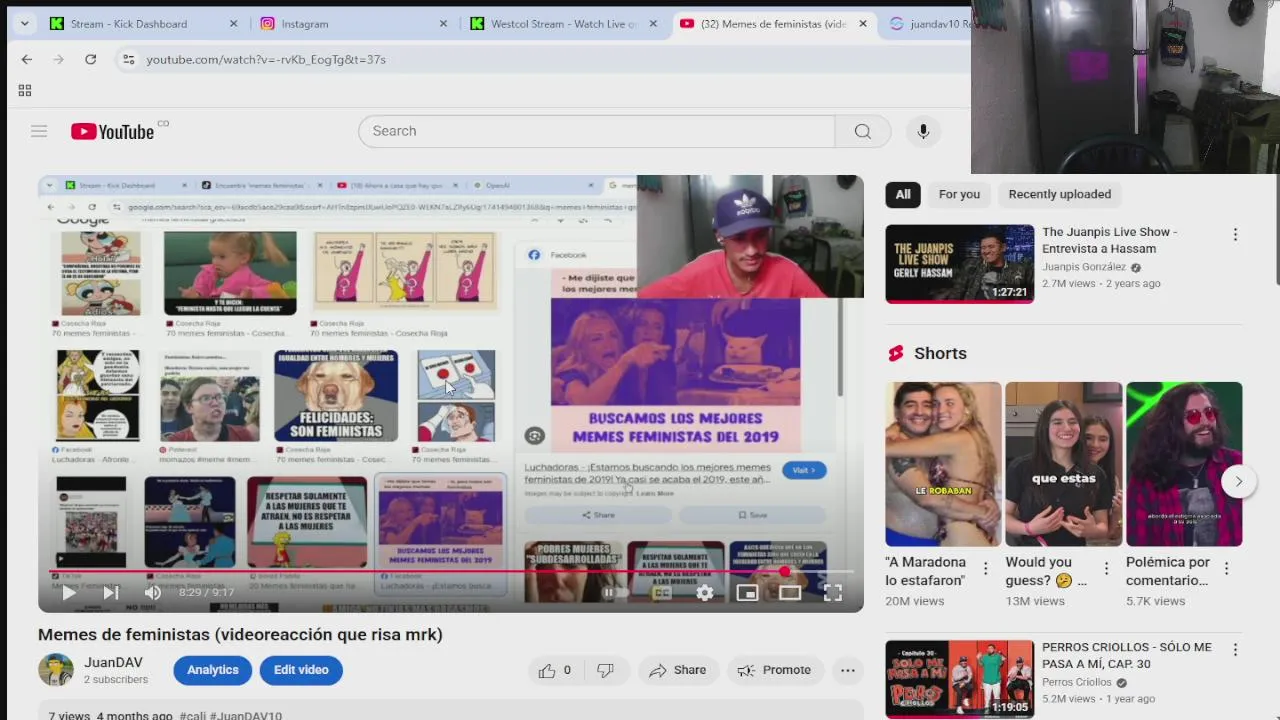Screen dimensions: 1280x720
Task: Skip to the next video
Action: pos(110,592)
